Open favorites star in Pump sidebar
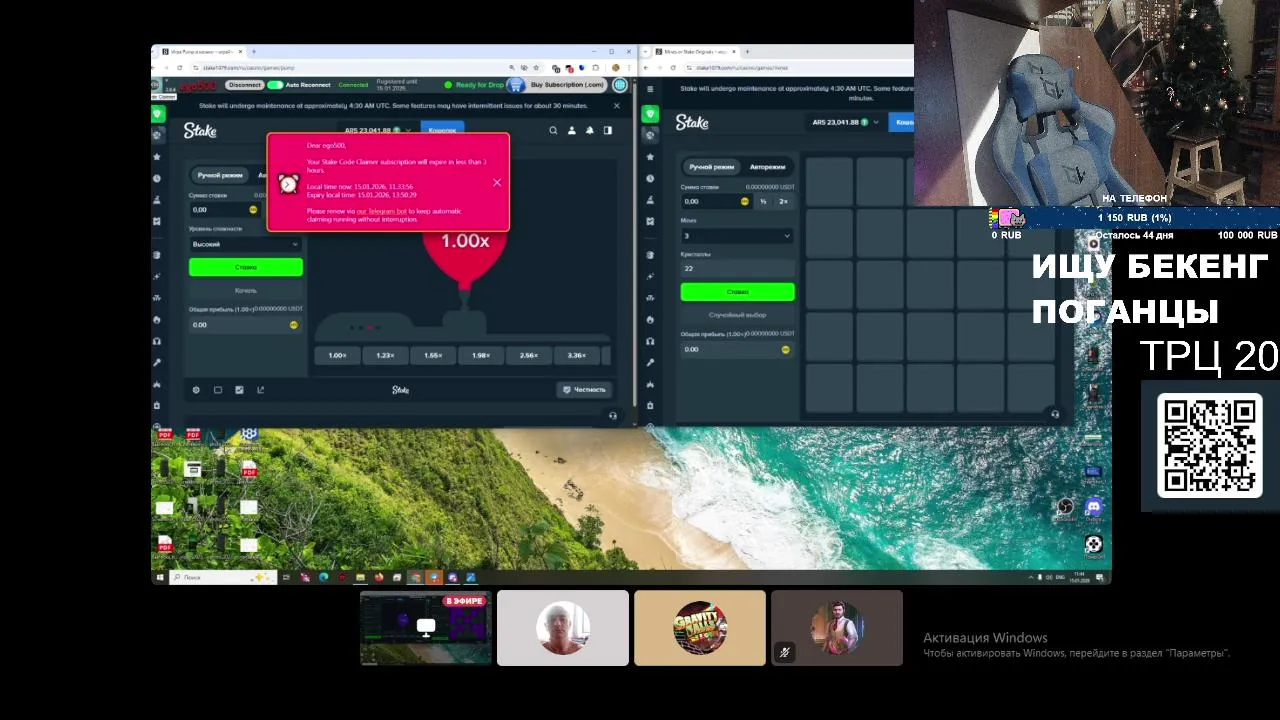 tap(157, 157)
